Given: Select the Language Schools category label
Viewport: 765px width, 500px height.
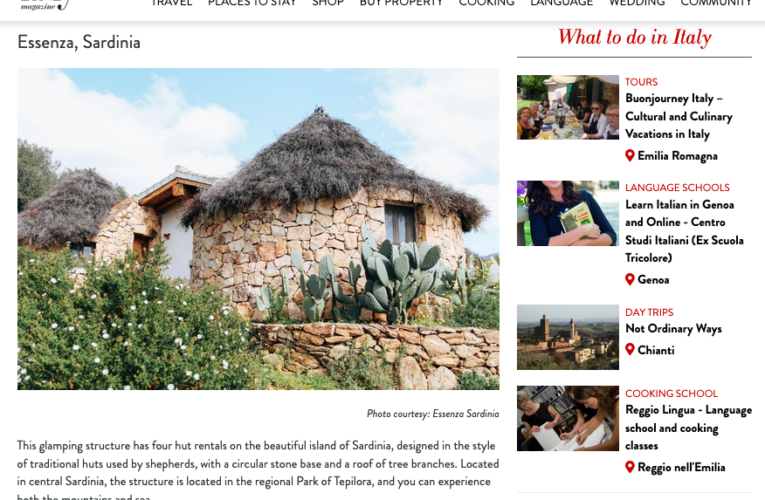Looking at the screenshot, I should pos(677,188).
